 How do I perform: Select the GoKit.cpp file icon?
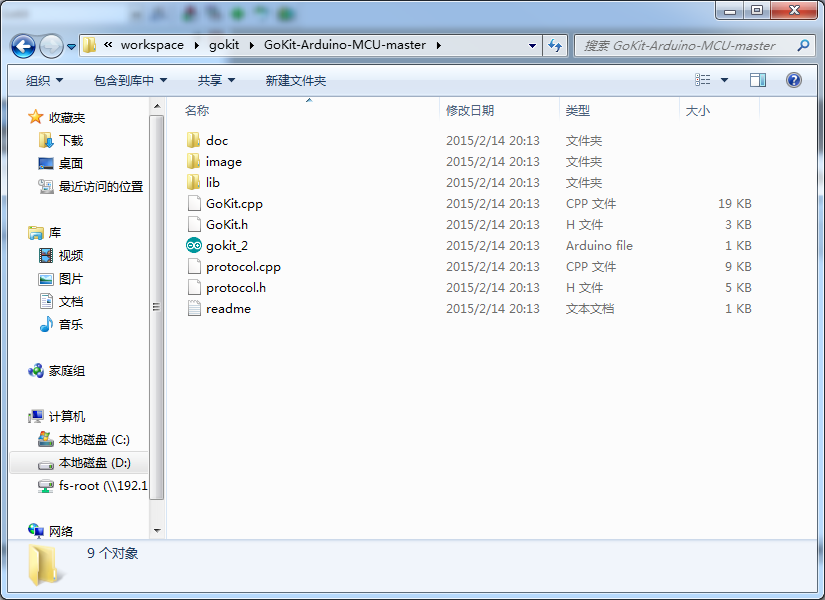tap(194, 203)
